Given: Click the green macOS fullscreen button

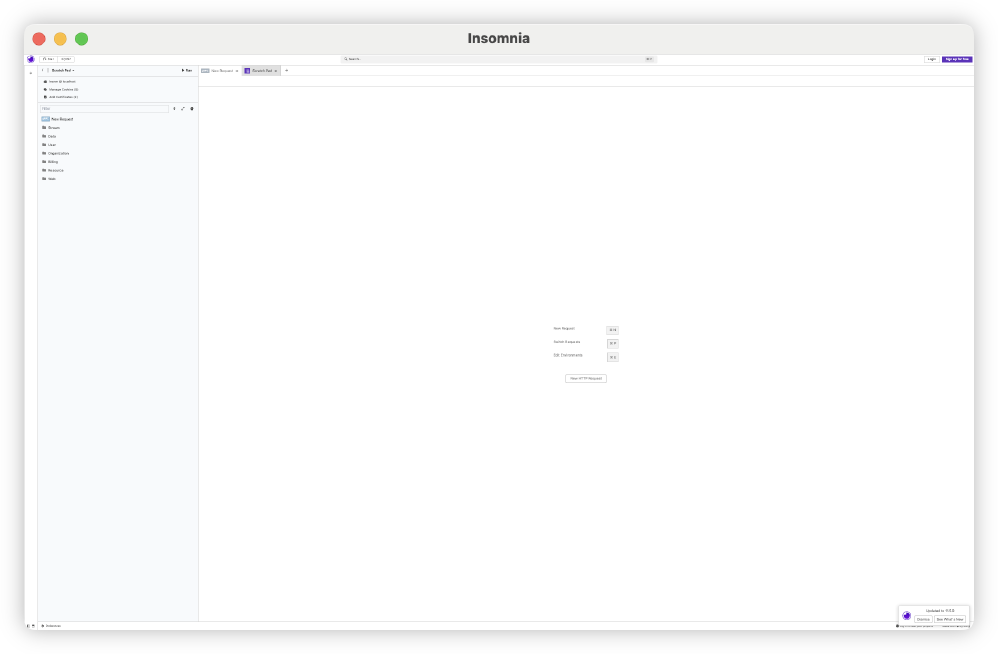Looking at the screenshot, I should [81, 39].
